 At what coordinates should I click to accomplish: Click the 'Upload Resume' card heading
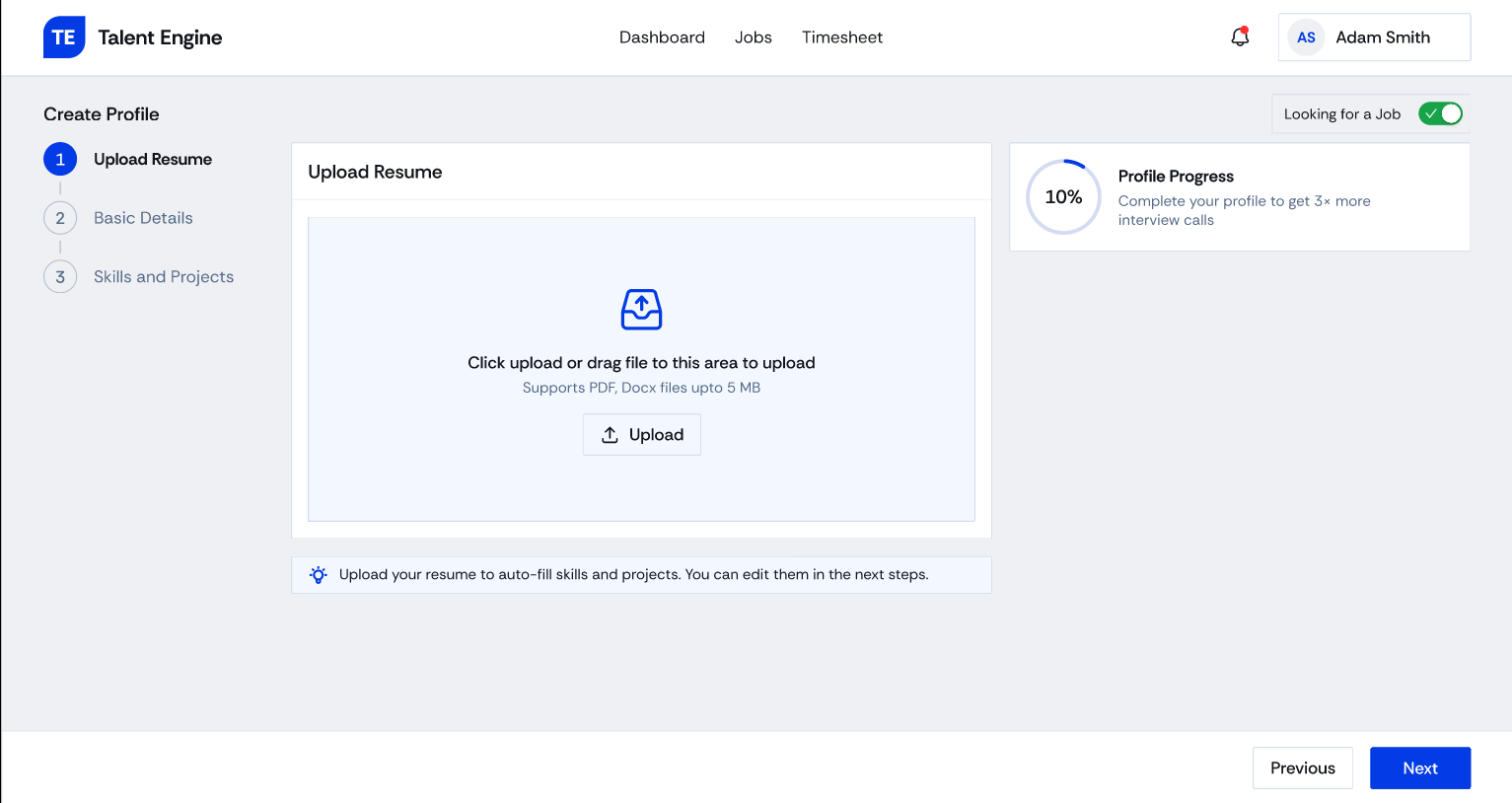click(x=375, y=172)
